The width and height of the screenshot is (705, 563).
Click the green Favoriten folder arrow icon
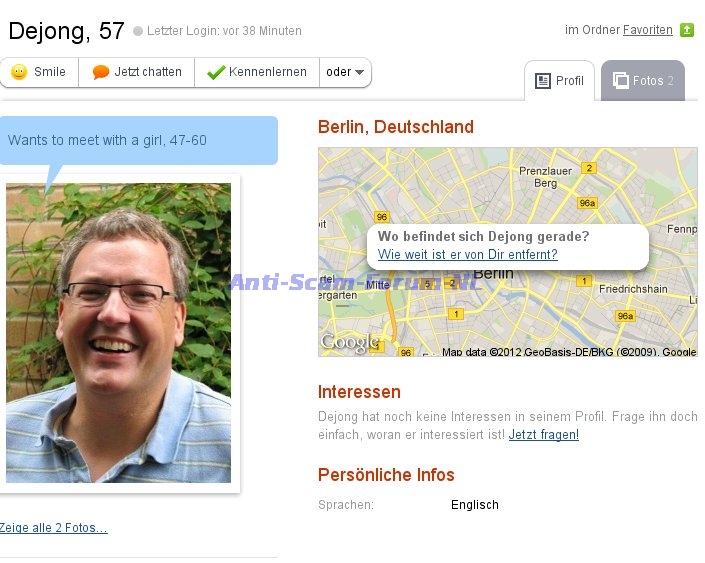(687, 30)
